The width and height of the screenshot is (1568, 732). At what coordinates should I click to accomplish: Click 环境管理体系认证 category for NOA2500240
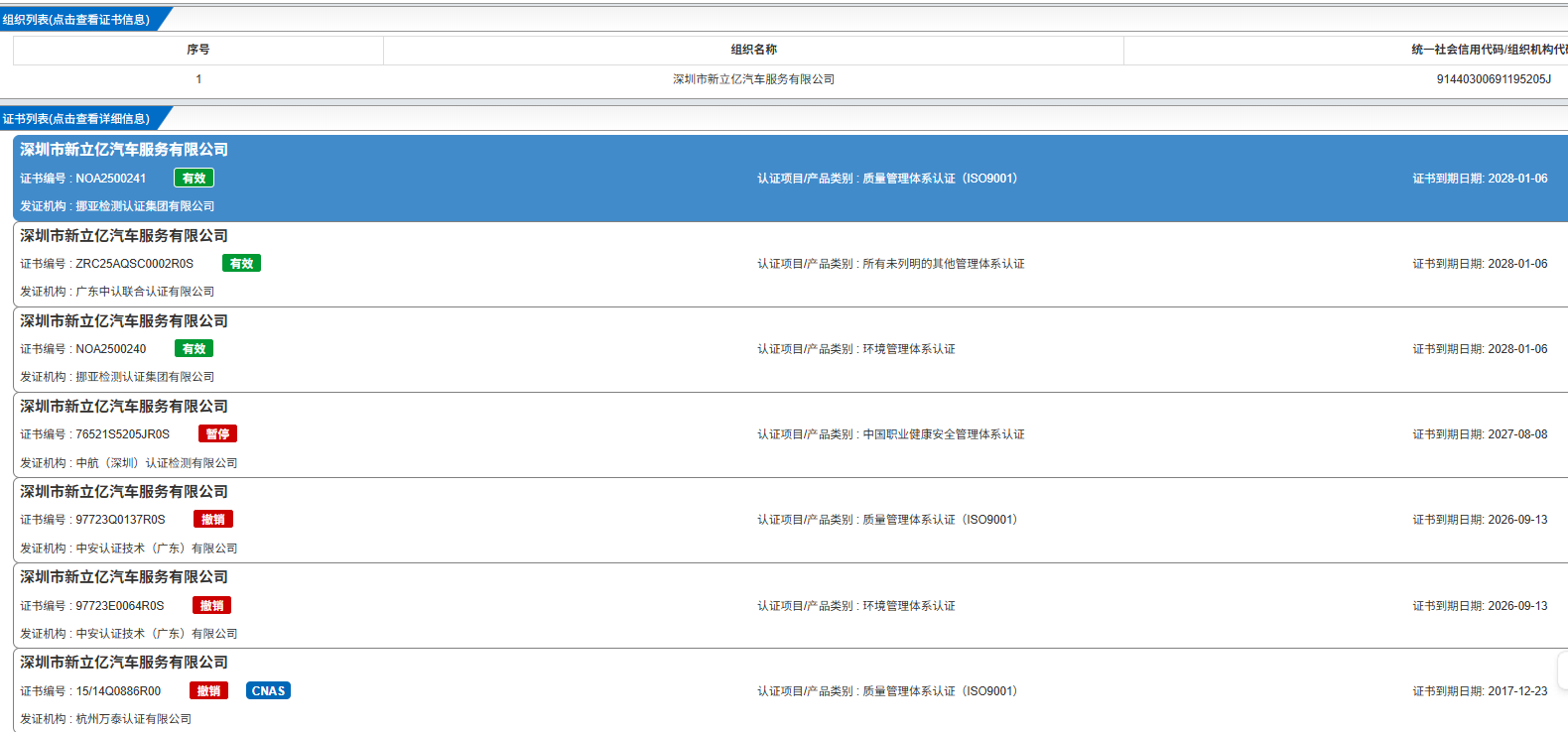(x=909, y=349)
